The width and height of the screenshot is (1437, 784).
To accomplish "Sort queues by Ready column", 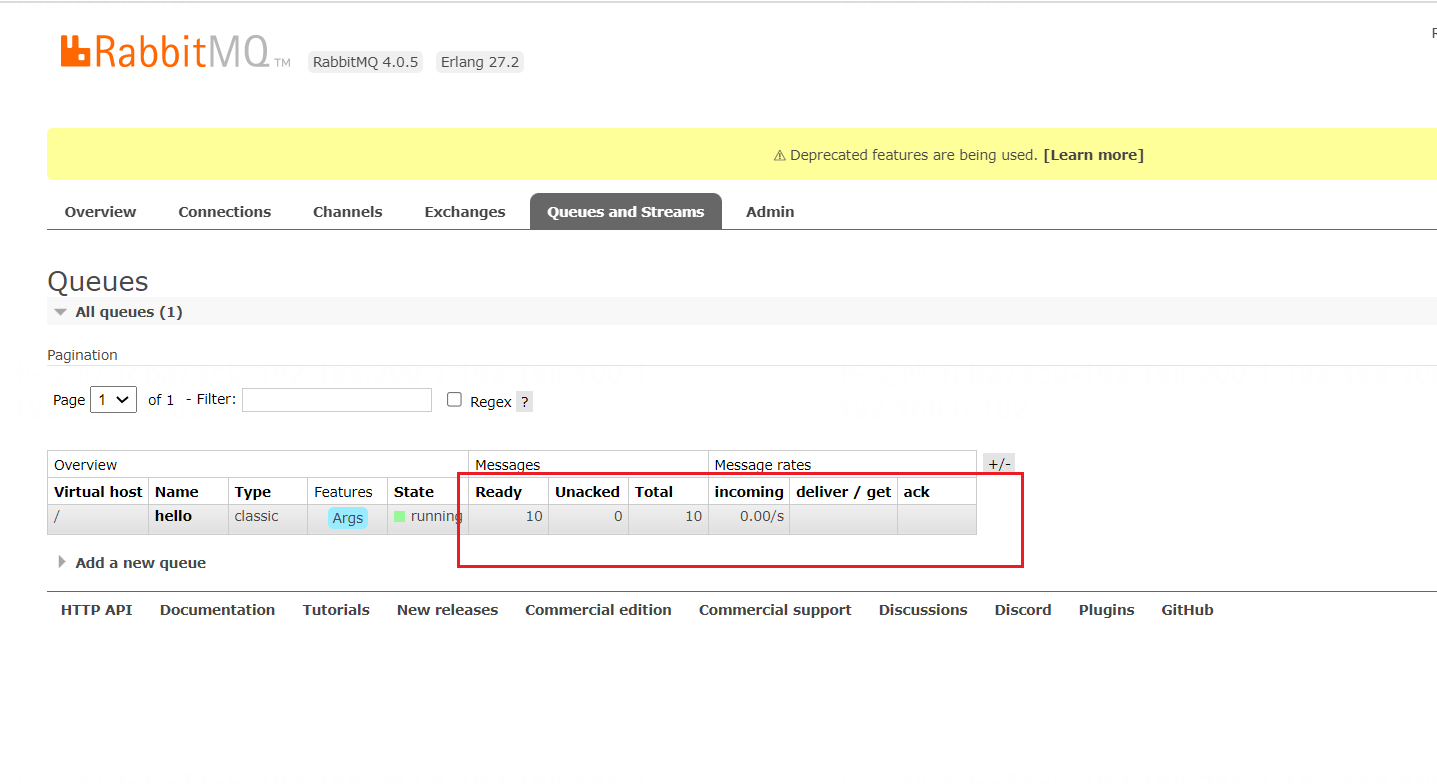I will [498, 492].
